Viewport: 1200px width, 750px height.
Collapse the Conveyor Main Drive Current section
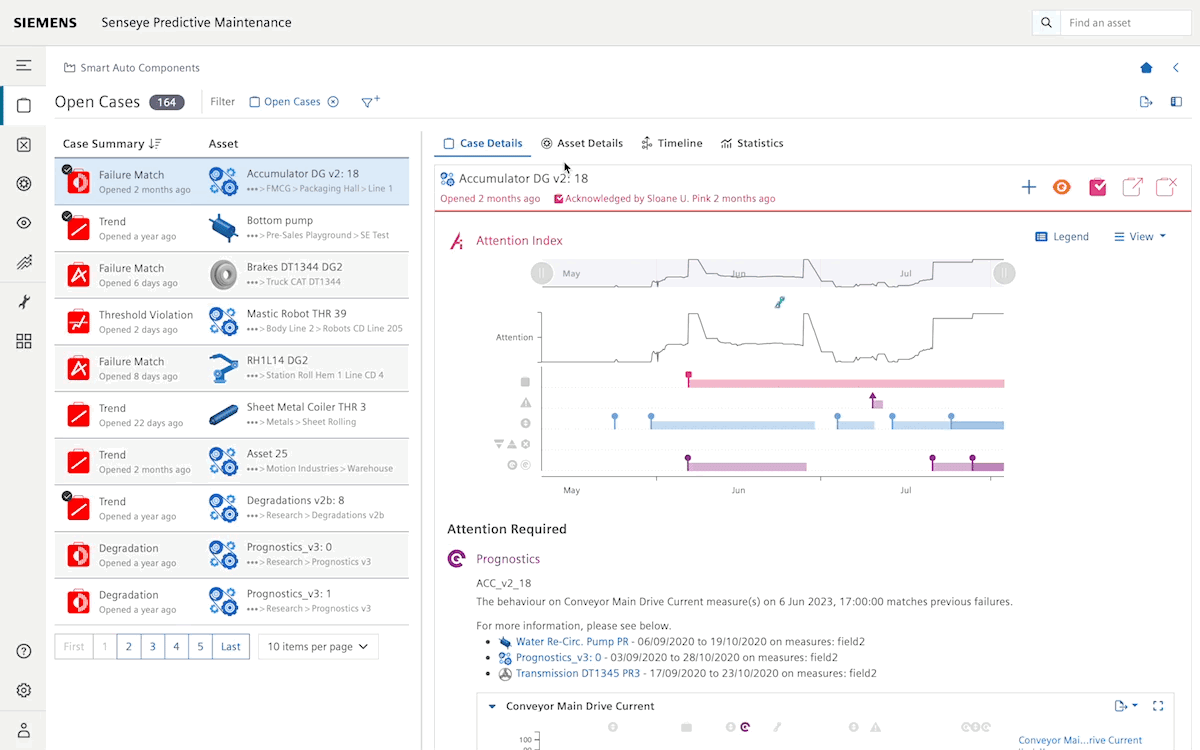pos(491,705)
